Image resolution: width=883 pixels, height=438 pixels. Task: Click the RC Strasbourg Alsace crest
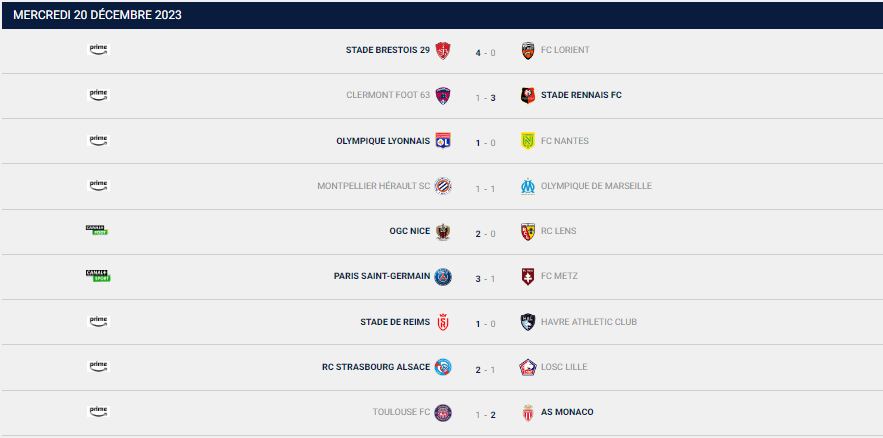pos(443,367)
